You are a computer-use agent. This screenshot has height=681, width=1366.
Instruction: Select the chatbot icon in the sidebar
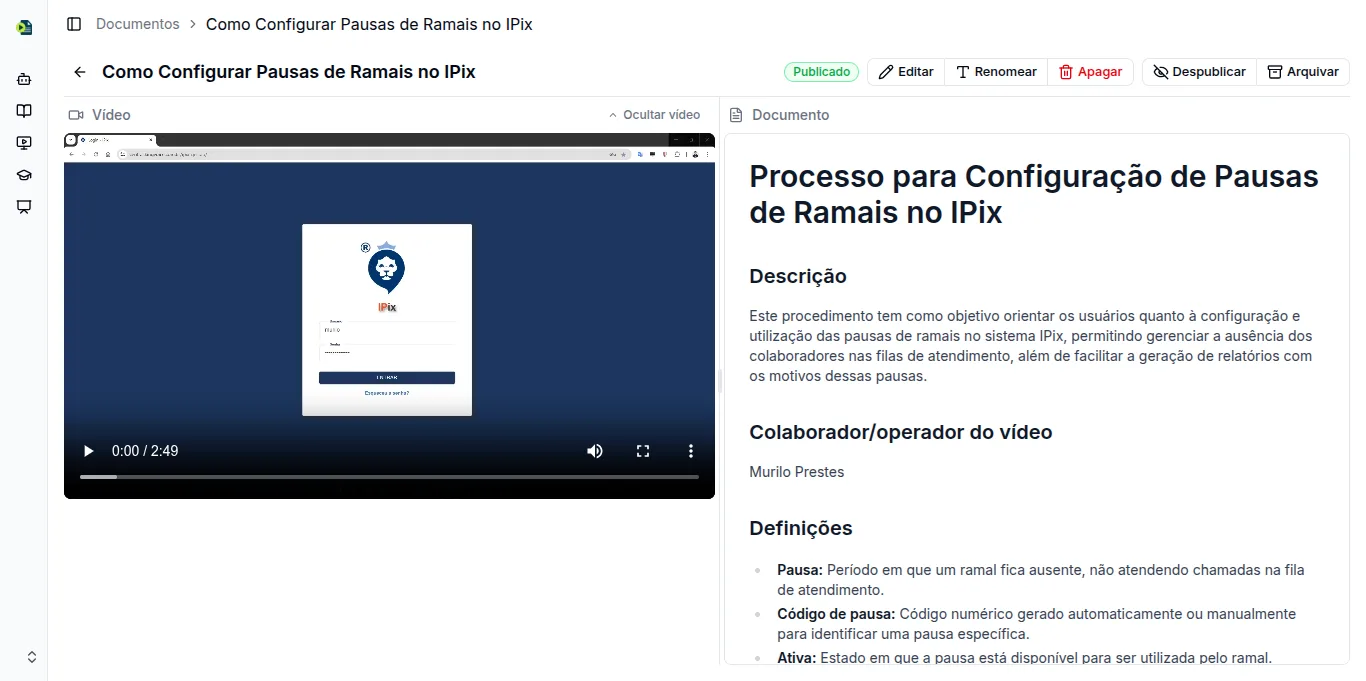23,79
